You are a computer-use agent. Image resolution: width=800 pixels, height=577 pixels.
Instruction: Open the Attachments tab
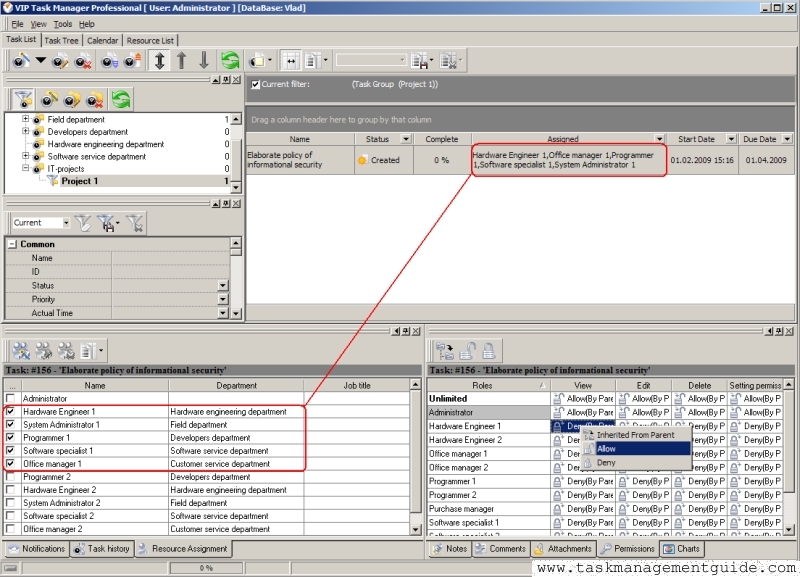coord(563,549)
